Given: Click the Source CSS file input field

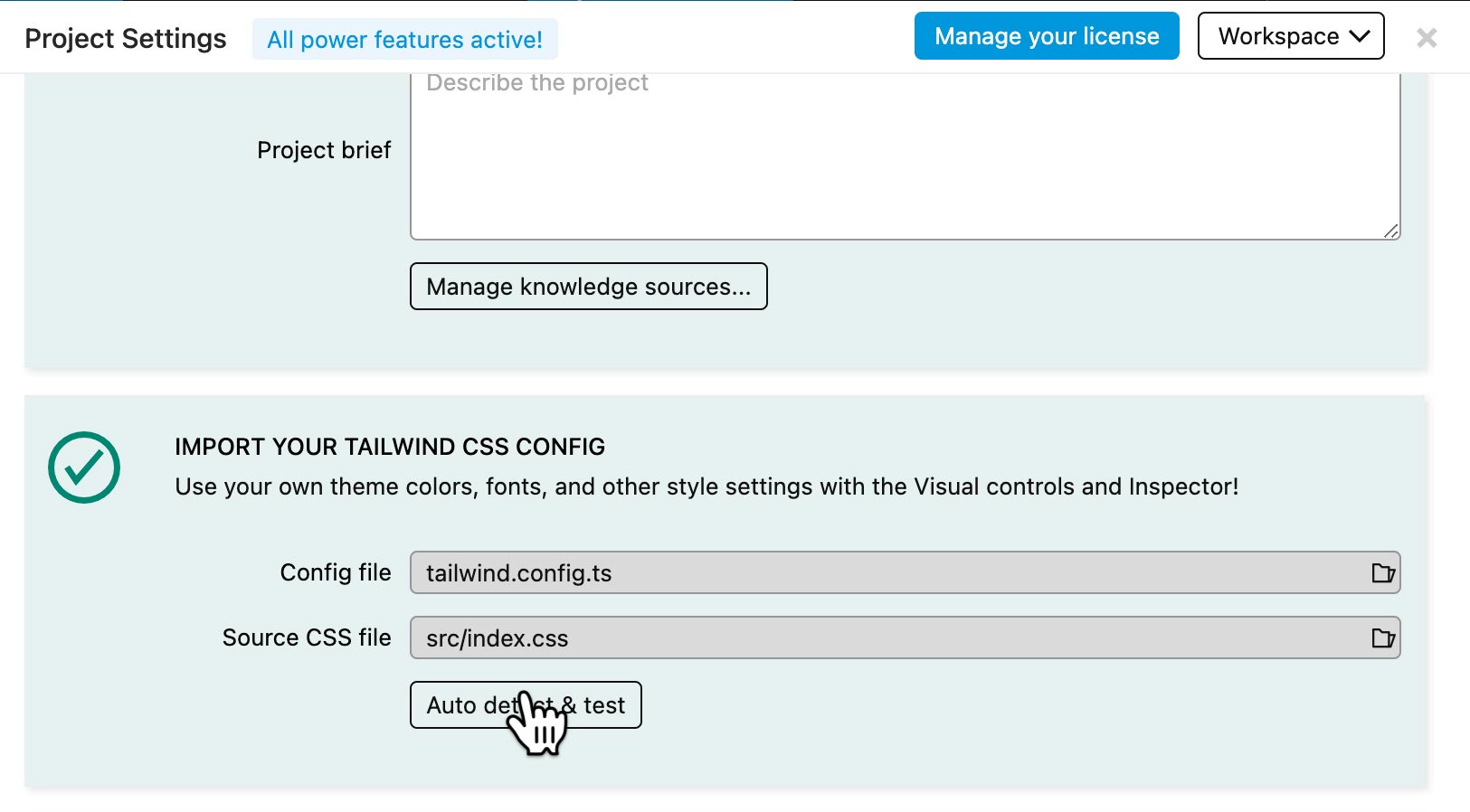Looking at the screenshot, I should click(906, 637).
